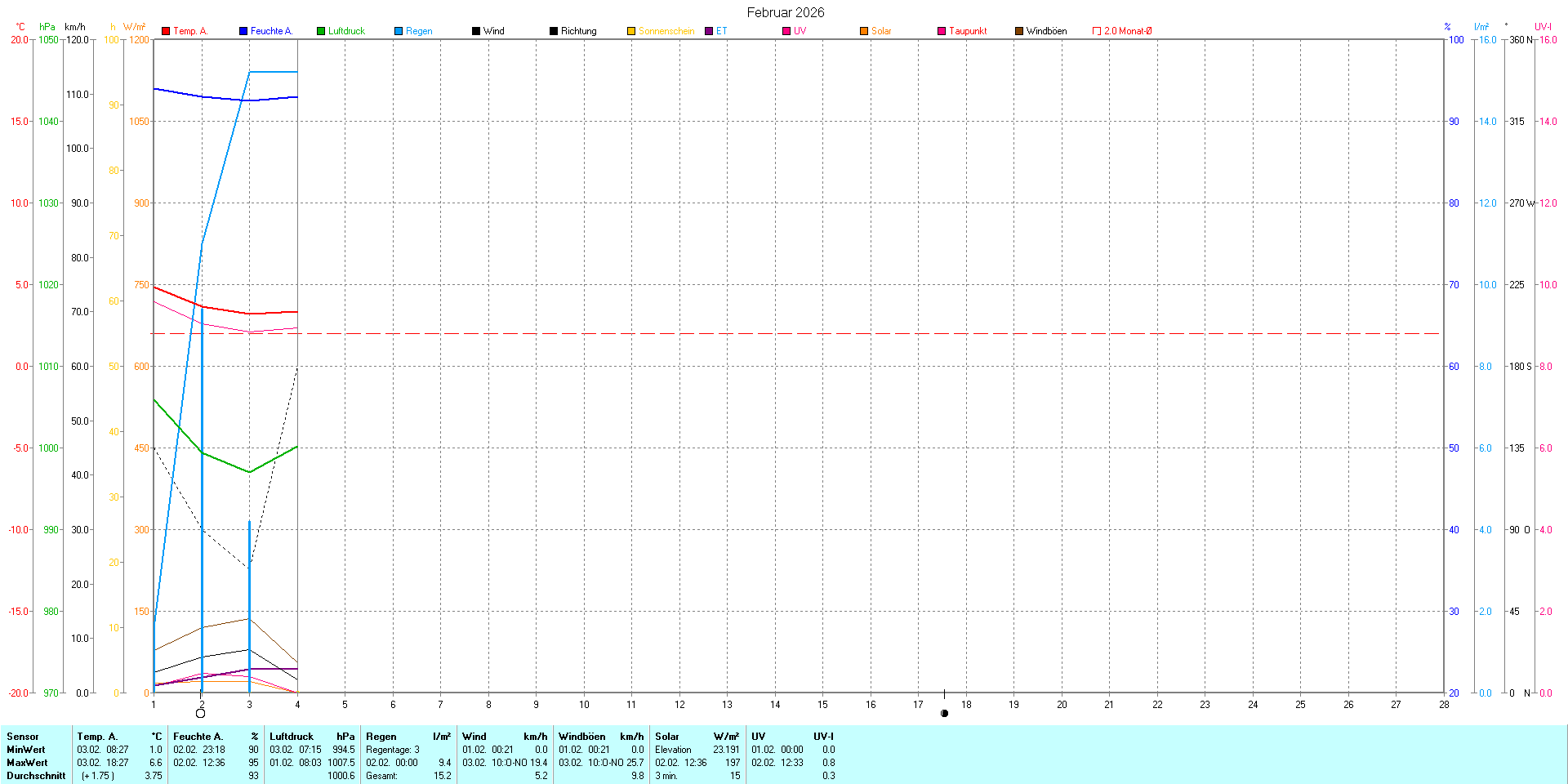Click day 28 on the date axis
Viewport: 1568px width, 784px height.
(x=1444, y=704)
